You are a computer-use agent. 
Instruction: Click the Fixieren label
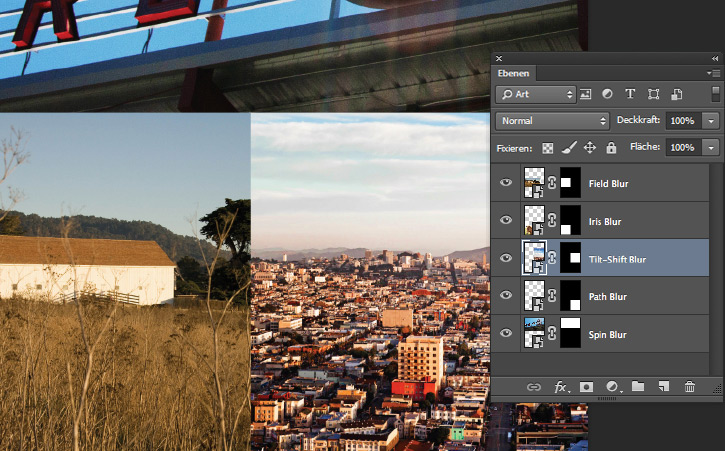514,148
